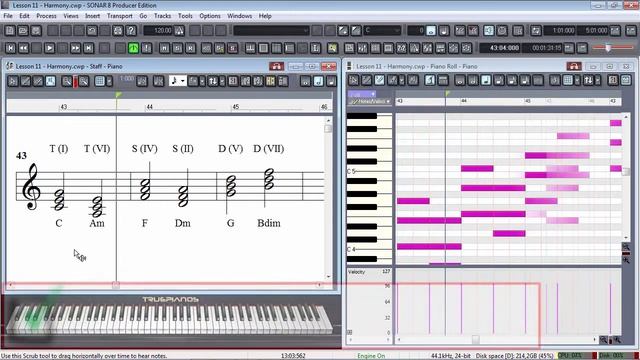The image size is (640, 360).
Task: Click measure 44 on the Staff view ruler
Action: (x=149, y=107)
